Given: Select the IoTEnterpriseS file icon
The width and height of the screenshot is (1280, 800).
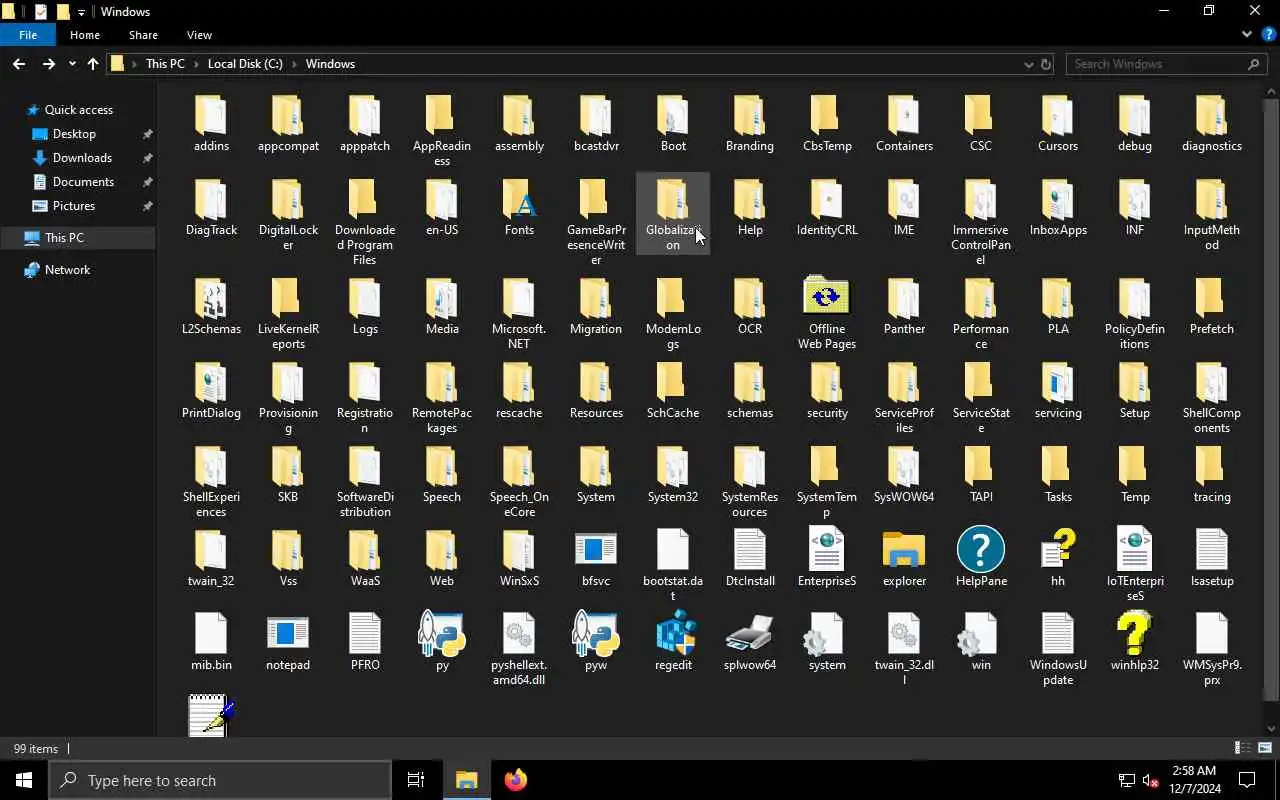Looking at the screenshot, I should [1134, 550].
